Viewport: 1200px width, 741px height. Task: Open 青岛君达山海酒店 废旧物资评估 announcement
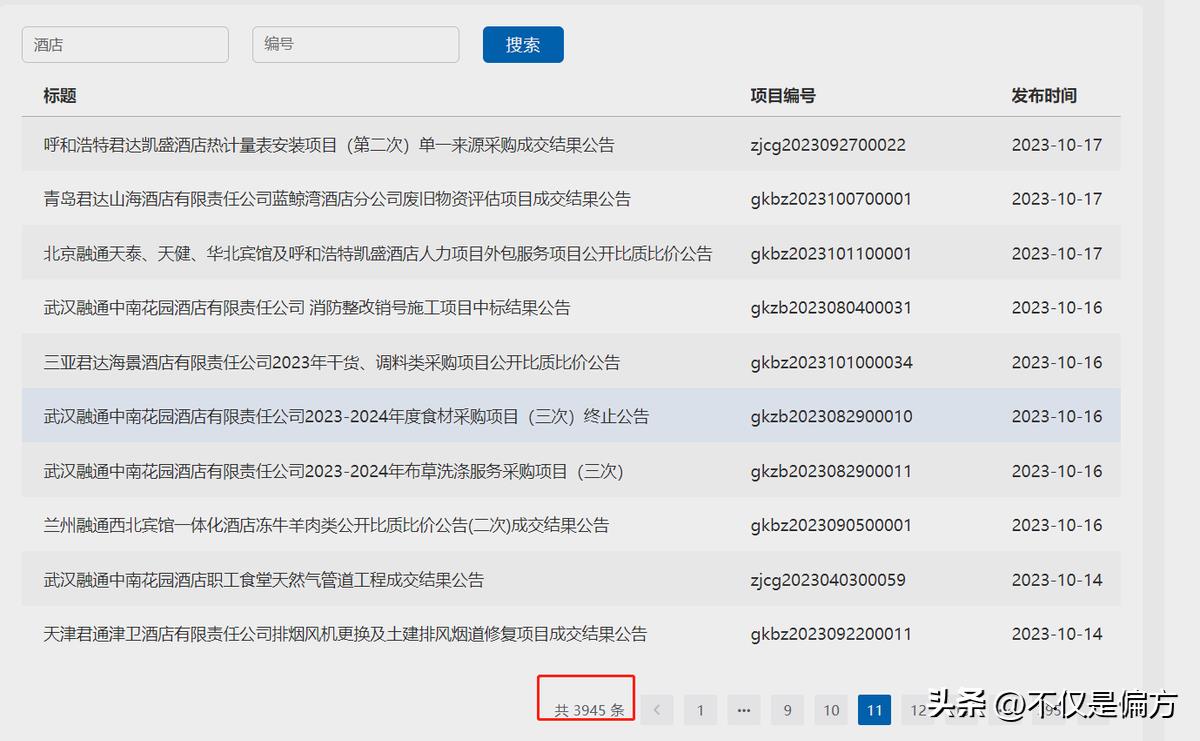tap(337, 199)
